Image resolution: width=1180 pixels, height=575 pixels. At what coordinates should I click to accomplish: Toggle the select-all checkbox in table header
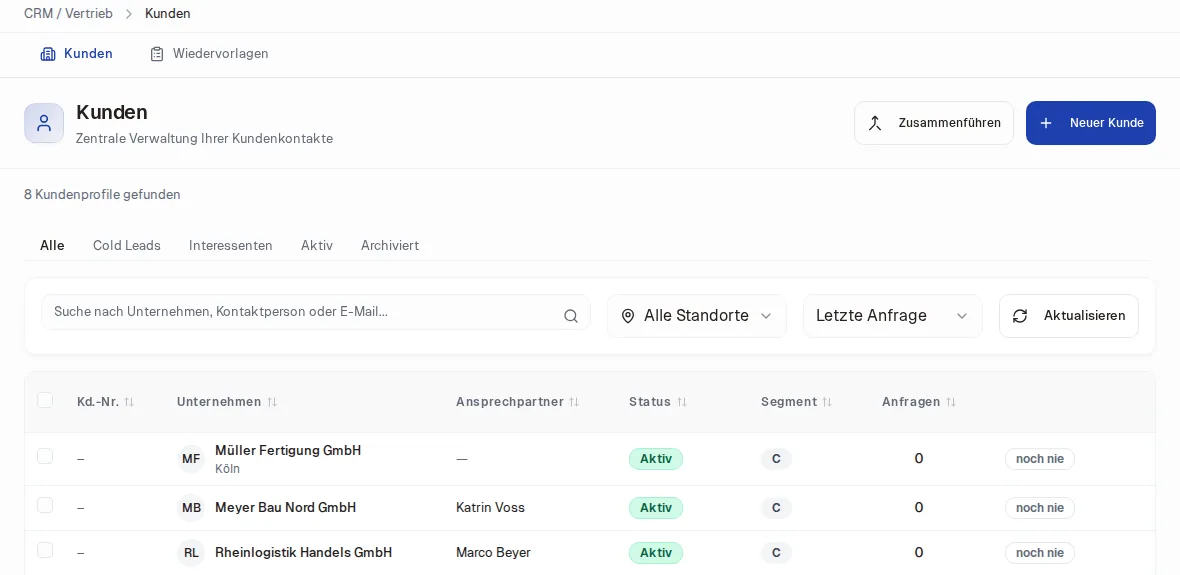pyautogui.click(x=45, y=400)
